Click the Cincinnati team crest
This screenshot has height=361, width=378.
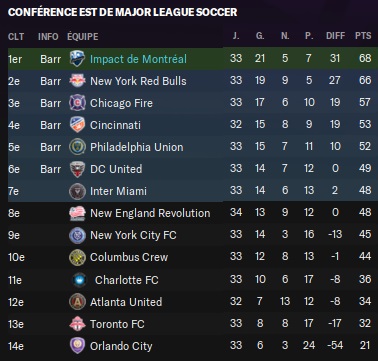[77, 125]
